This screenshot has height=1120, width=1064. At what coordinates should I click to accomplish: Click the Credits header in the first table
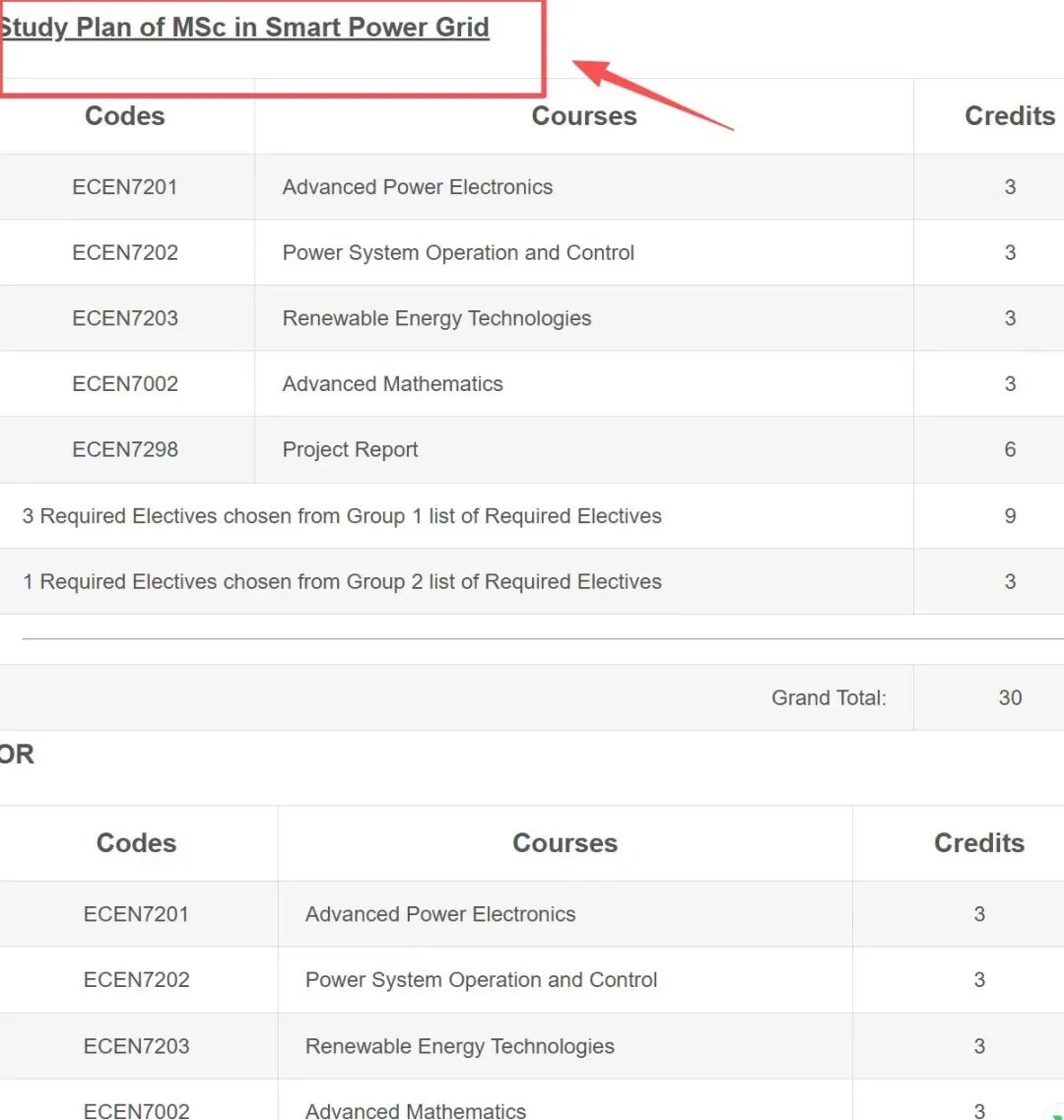pyautogui.click(x=1009, y=116)
